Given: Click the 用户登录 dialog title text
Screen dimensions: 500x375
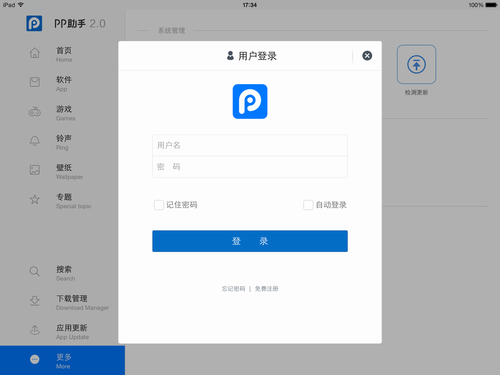Looking at the screenshot, I should click(257, 56).
